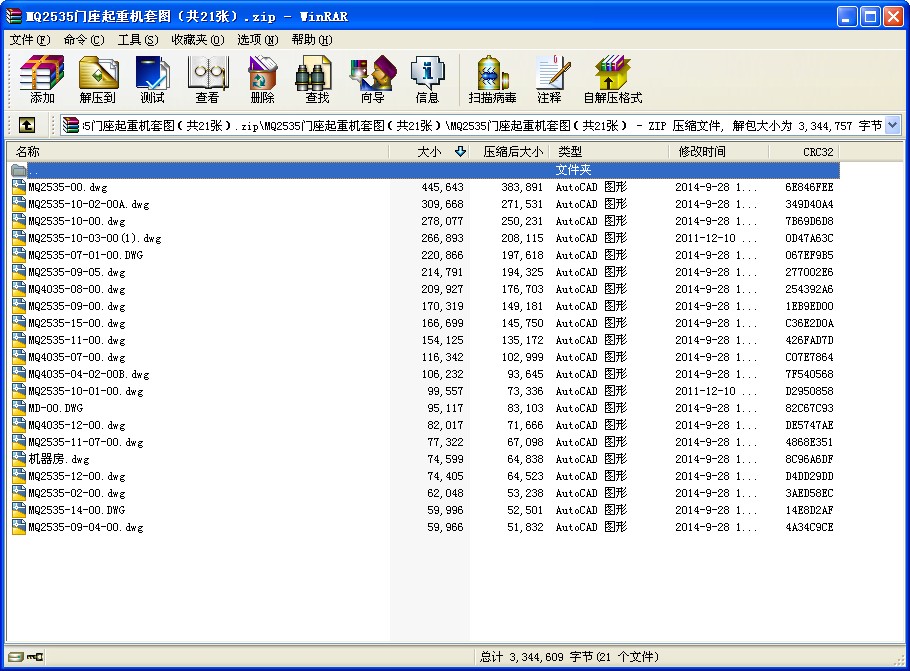Viewport: 910px width, 671px height.
Task: Click the disk drive status bar icon
Action: [x=16, y=656]
